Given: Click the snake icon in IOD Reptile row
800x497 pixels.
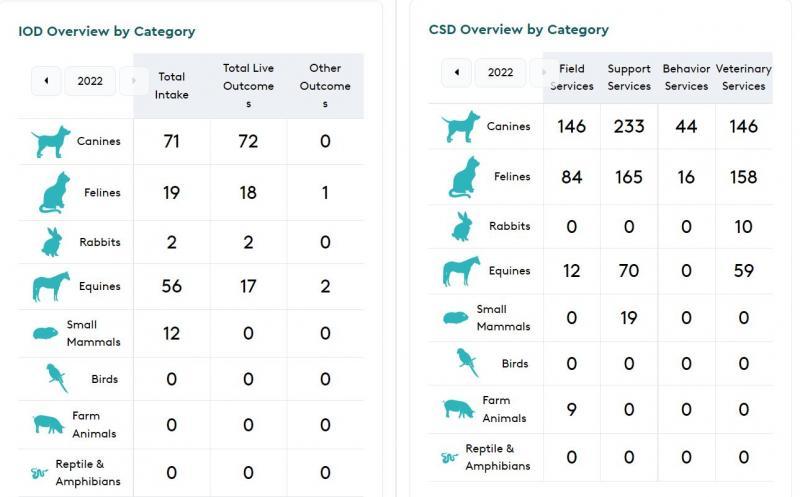Looking at the screenshot, I should coord(39,473).
